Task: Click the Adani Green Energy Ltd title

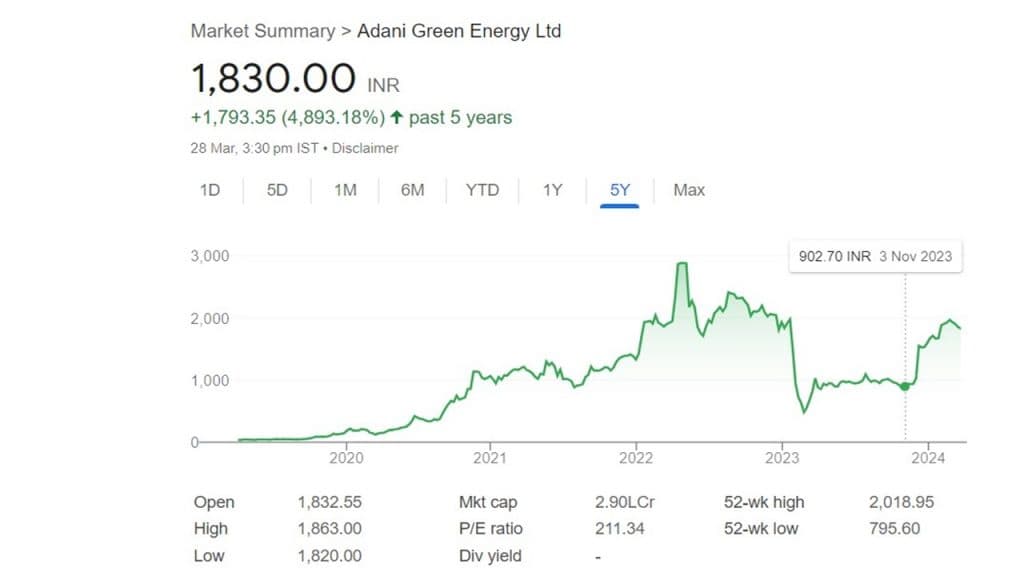Action: 459,31
